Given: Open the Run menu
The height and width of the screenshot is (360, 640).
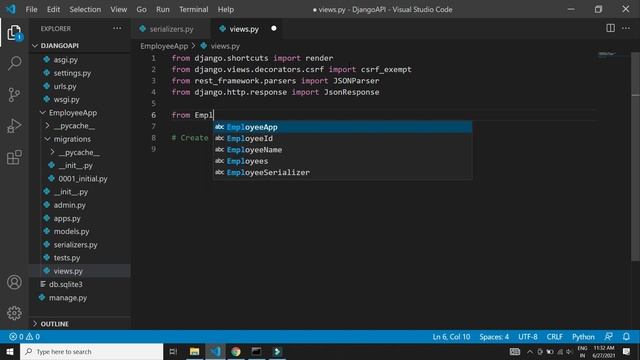Looking at the screenshot, I should click(162, 9).
